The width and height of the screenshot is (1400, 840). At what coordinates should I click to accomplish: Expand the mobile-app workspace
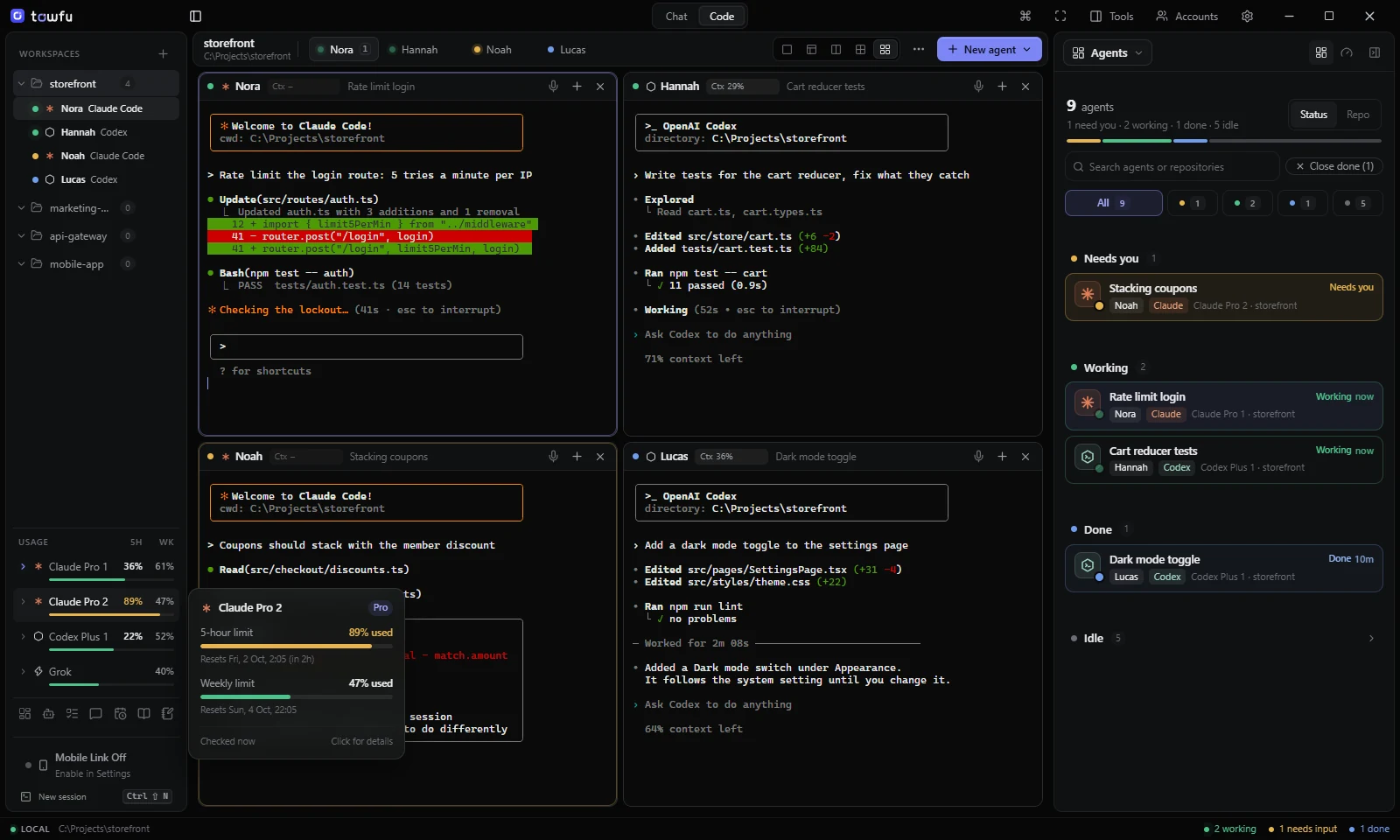coord(21,264)
